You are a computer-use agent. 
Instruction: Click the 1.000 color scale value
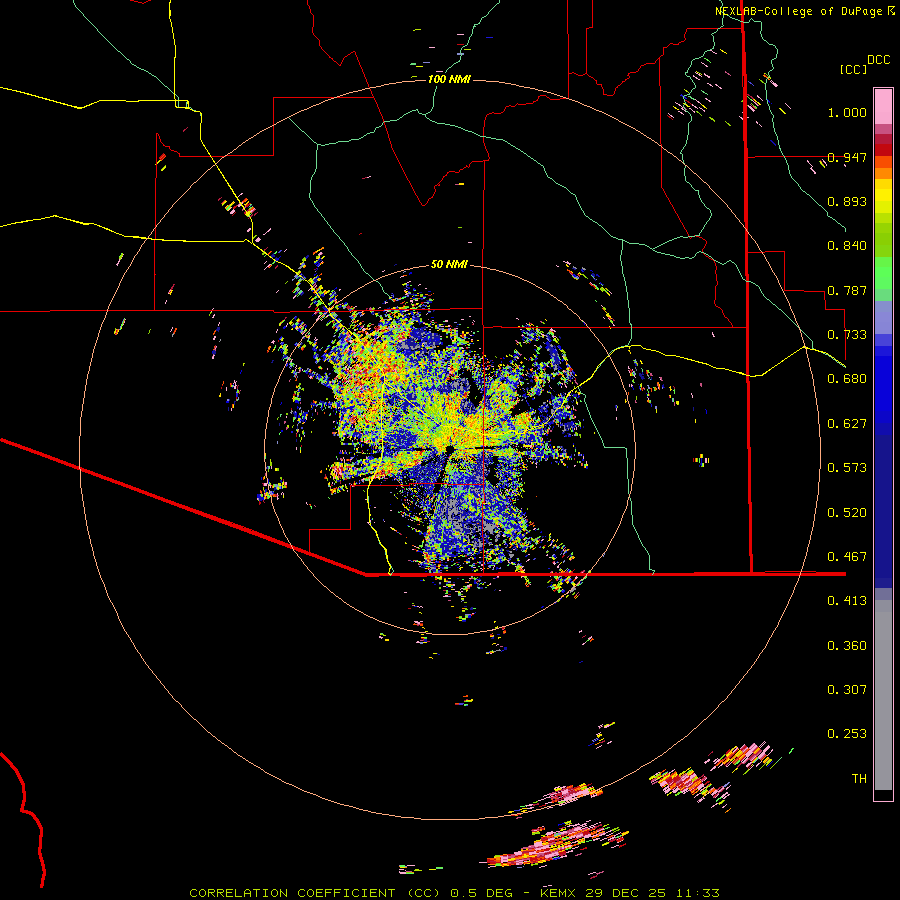[x=847, y=112]
